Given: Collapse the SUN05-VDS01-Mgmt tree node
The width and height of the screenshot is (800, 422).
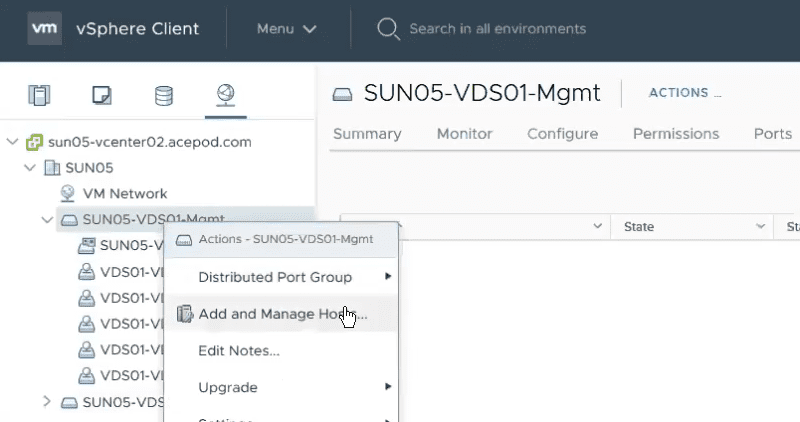Looking at the screenshot, I should (x=47, y=220).
